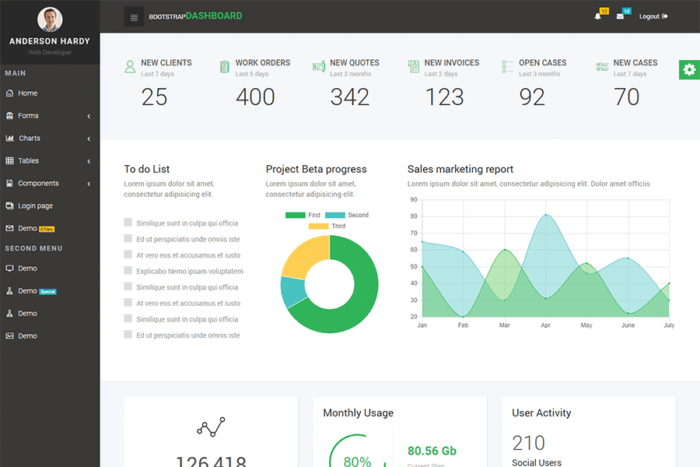Click the teal donut chart segment
Image resolution: width=700 pixels, height=467 pixels.
click(292, 292)
